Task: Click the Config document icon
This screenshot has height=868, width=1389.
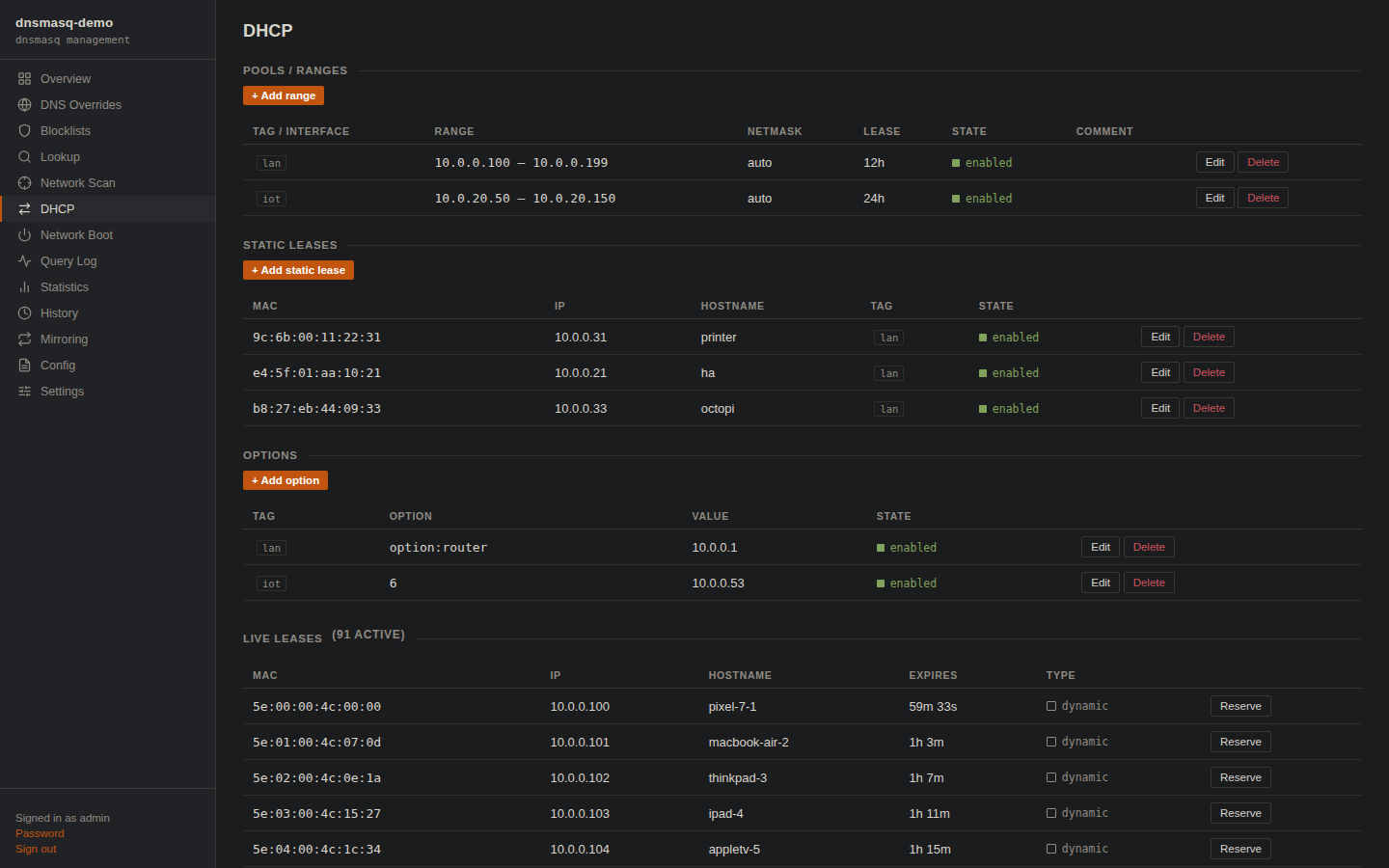Action: [x=24, y=366]
